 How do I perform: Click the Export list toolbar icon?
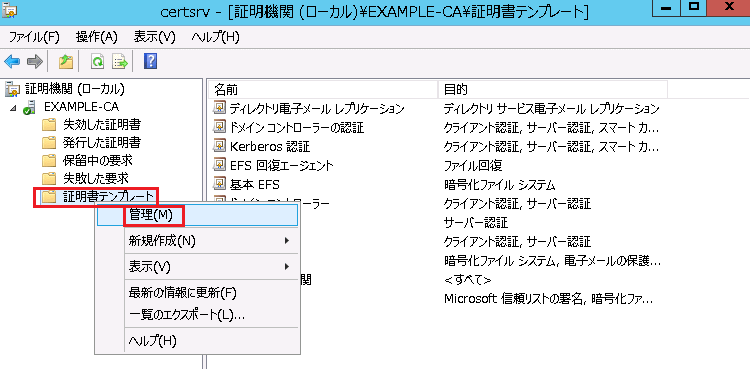(x=120, y=61)
